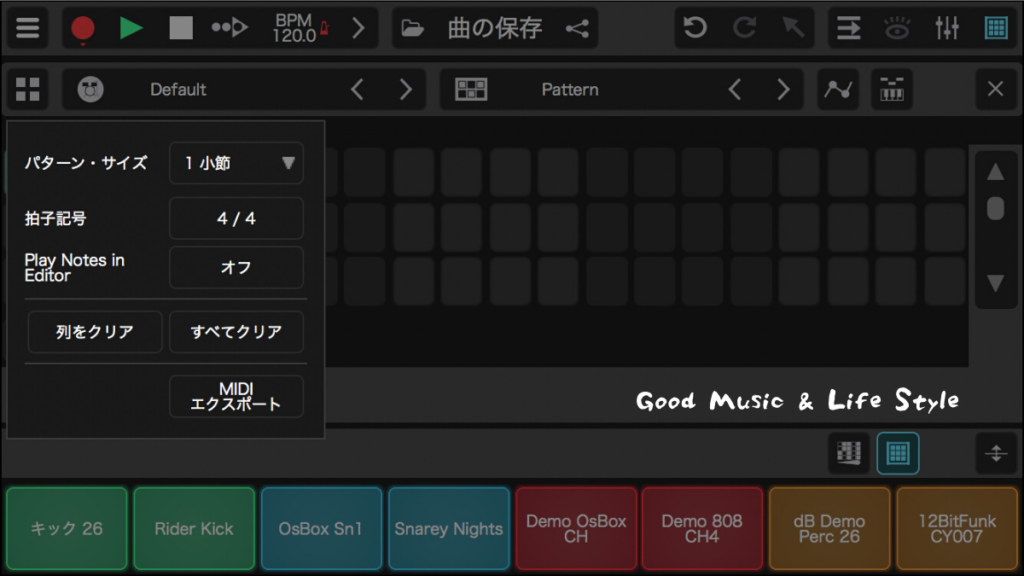Tap the Demo 808 CH4 drum pad
The height and width of the screenshot is (576, 1024).
pos(702,528)
